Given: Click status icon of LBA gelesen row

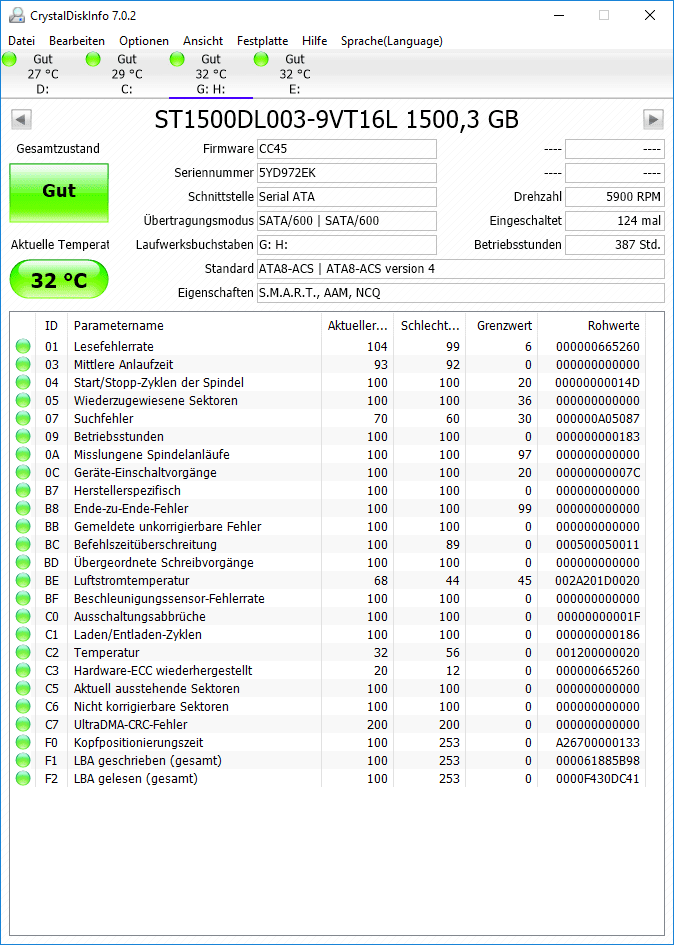Looking at the screenshot, I should (23, 779).
